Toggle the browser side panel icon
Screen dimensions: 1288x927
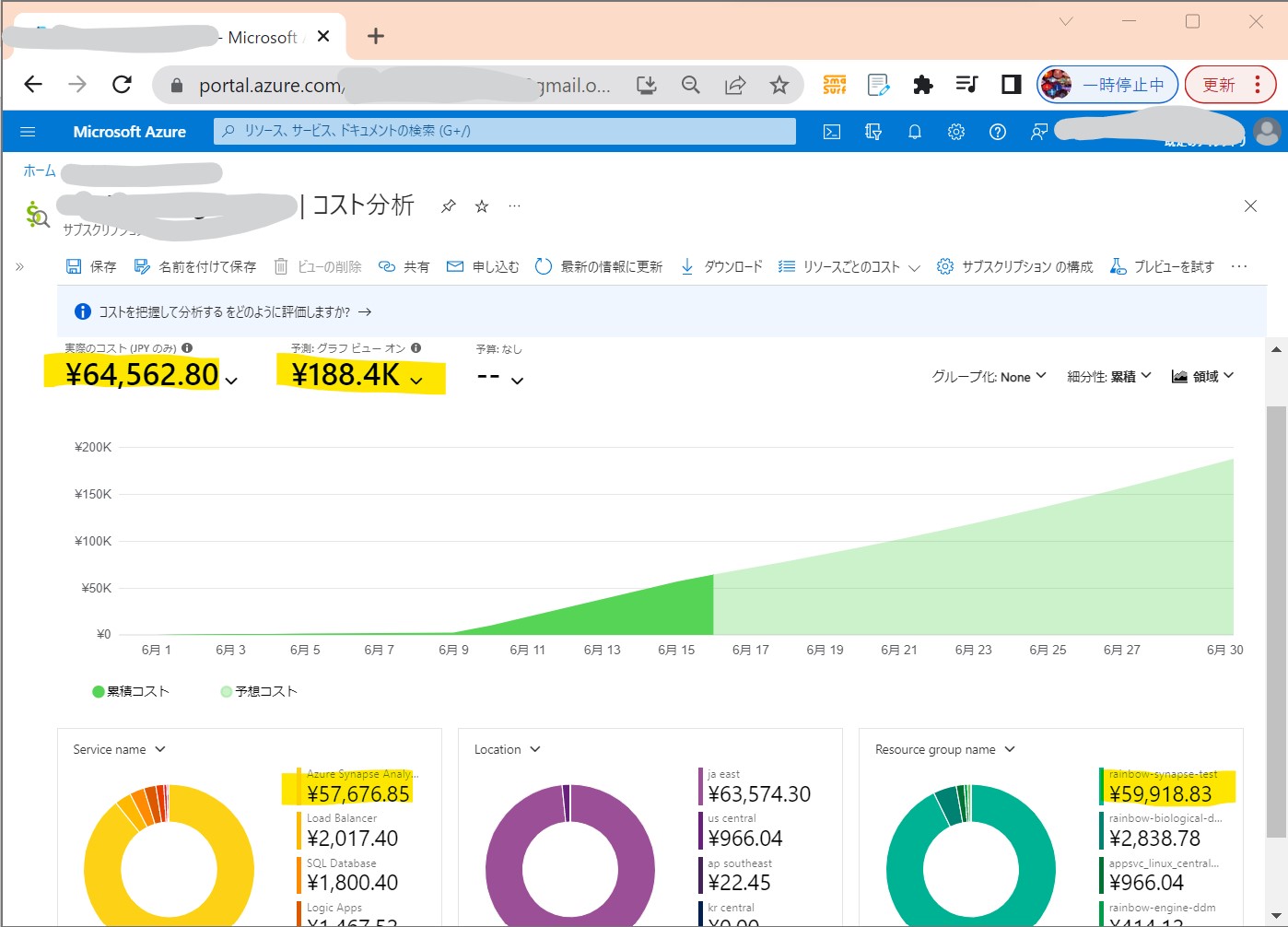(1011, 85)
